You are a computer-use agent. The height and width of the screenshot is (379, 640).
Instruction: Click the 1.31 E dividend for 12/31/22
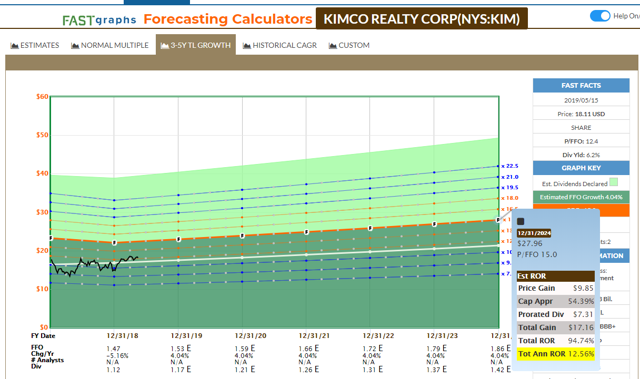pyautogui.click(x=372, y=370)
